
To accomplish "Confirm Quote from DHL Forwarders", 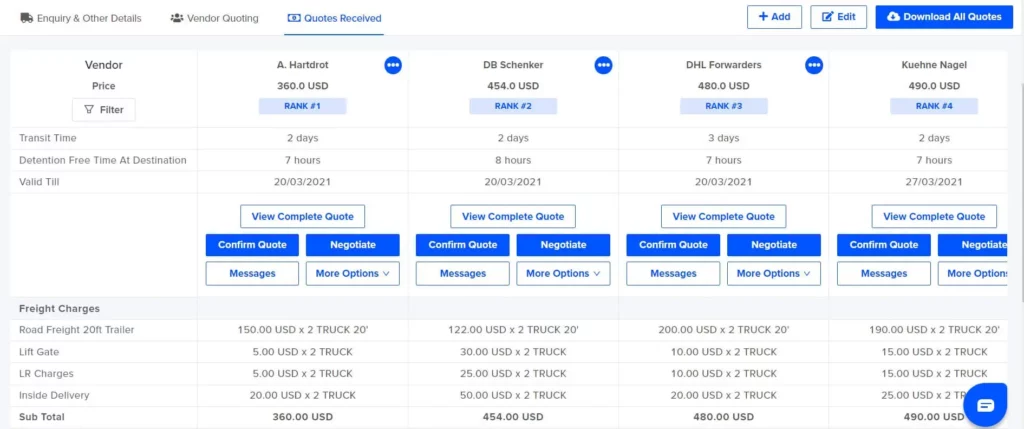I will click(x=673, y=245).
